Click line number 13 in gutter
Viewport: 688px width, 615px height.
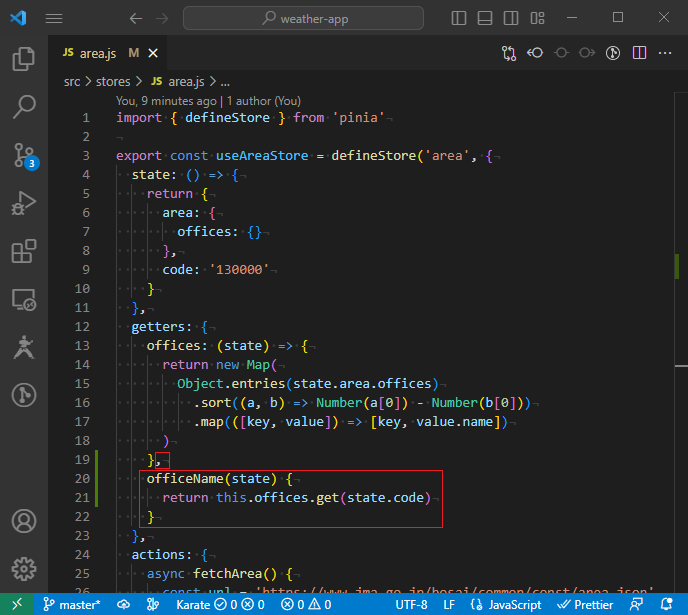tap(82, 346)
